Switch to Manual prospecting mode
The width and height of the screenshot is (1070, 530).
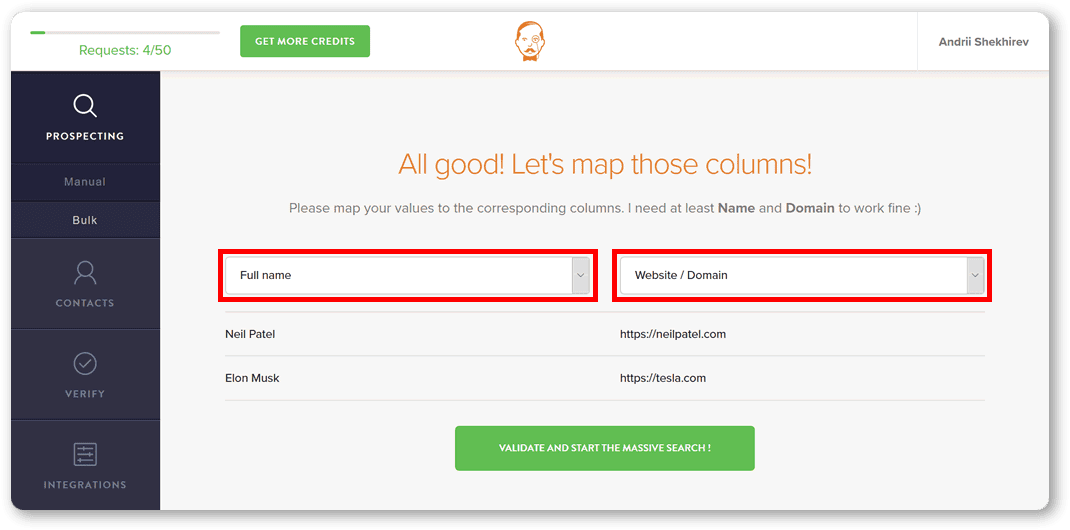point(85,182)
